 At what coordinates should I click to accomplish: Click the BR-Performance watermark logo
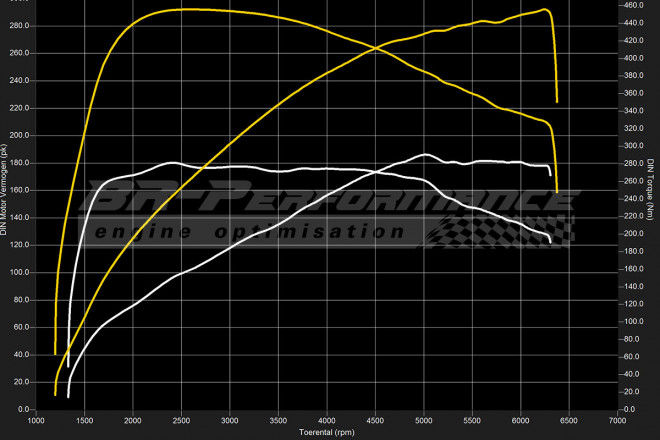coord(330,199)
